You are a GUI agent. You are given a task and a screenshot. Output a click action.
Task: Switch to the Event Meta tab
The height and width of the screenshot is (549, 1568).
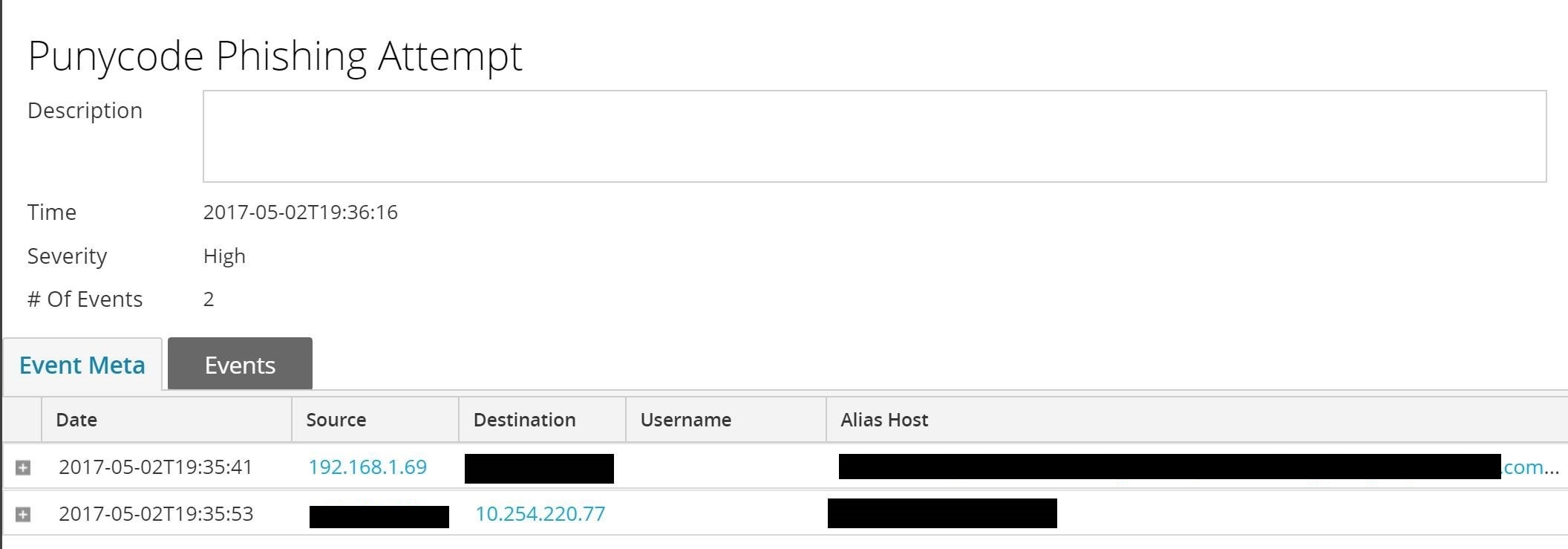(82, 366)
